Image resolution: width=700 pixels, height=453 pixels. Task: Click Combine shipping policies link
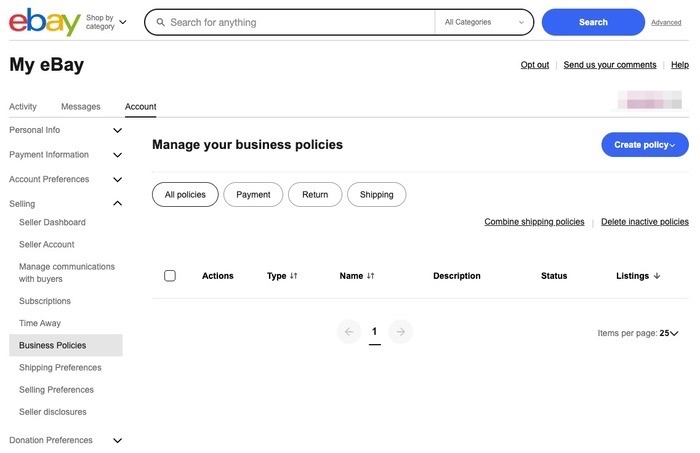(534, 222)
